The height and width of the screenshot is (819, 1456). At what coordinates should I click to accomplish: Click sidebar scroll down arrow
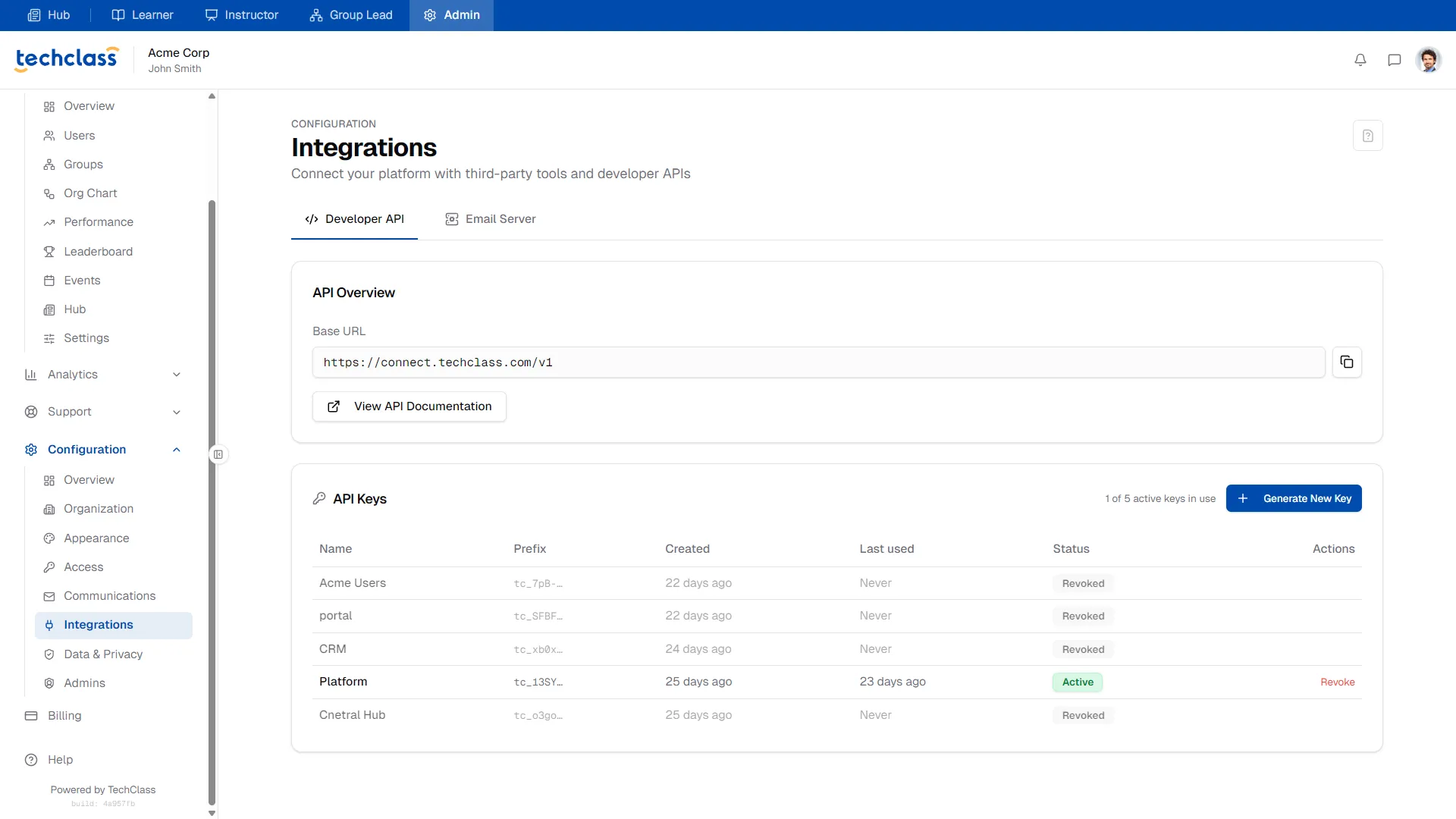click(212, 814)
